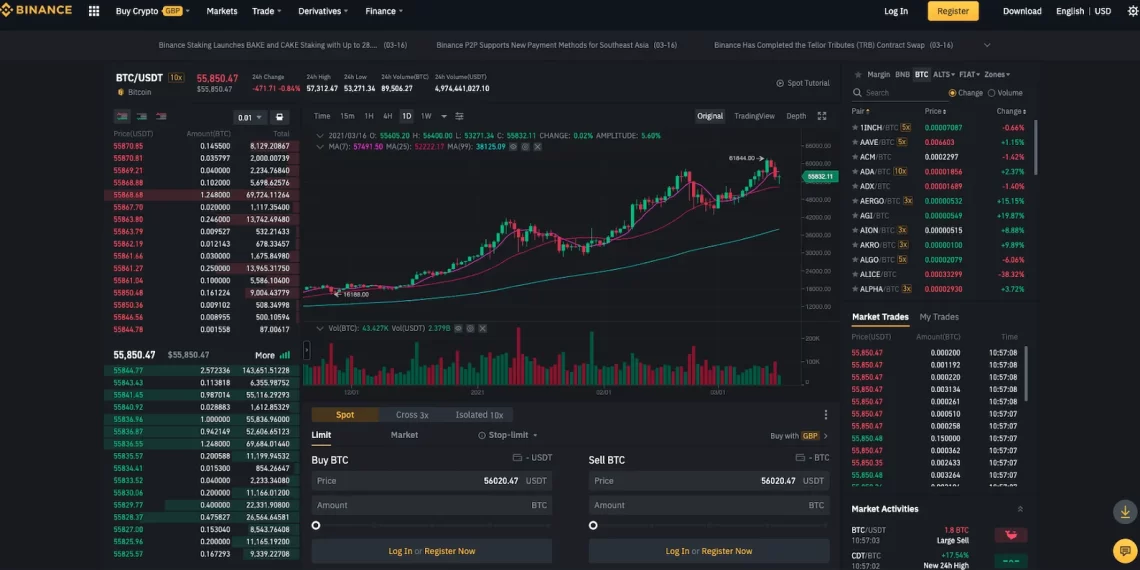This screenshot has width=1140, height=570.
Task: Expand the announcements ticker chevron
Action: click(x=987, y=45)
